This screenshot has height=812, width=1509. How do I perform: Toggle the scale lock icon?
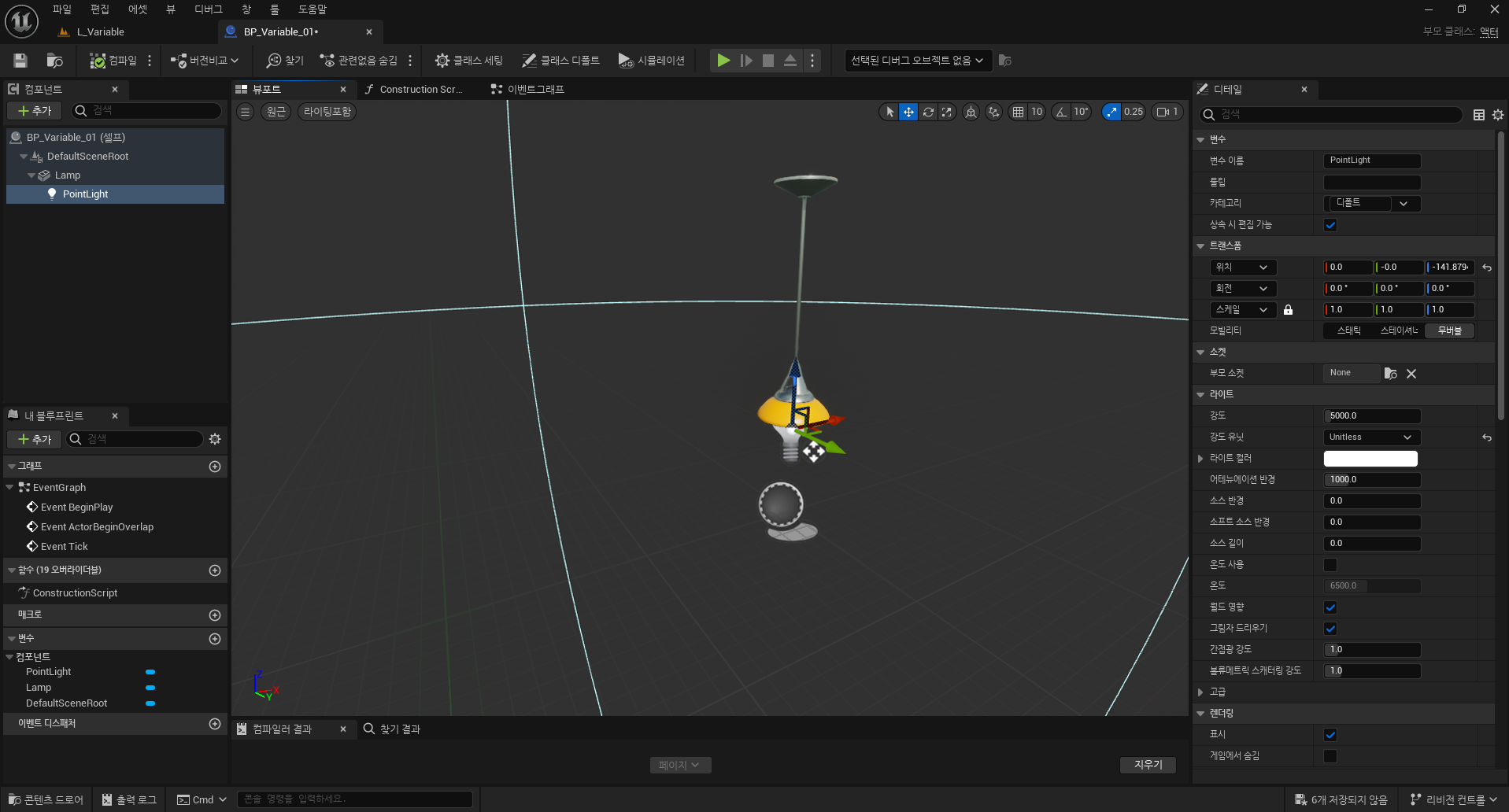1288,310
